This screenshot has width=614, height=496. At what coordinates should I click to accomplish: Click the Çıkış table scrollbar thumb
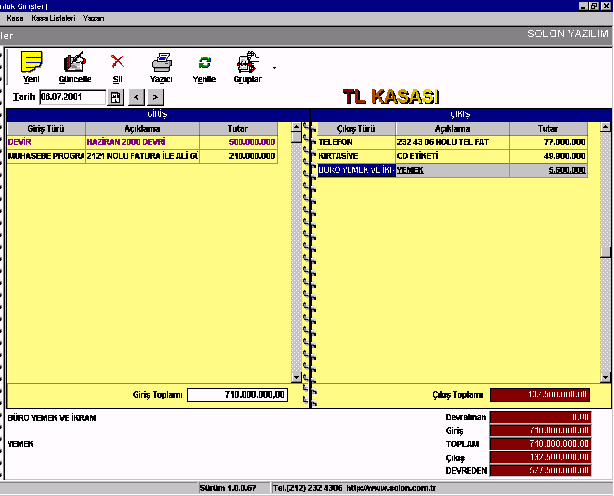tap(605, 252)
